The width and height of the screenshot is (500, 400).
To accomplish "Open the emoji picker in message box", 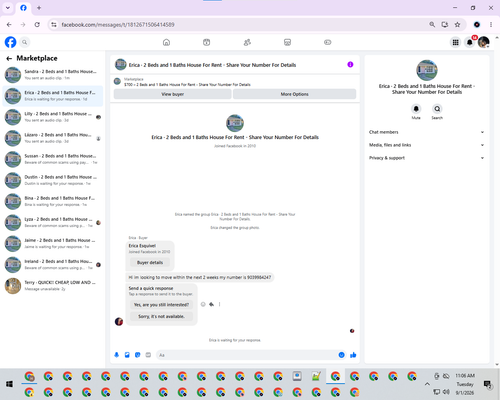I will pos(341,355).
